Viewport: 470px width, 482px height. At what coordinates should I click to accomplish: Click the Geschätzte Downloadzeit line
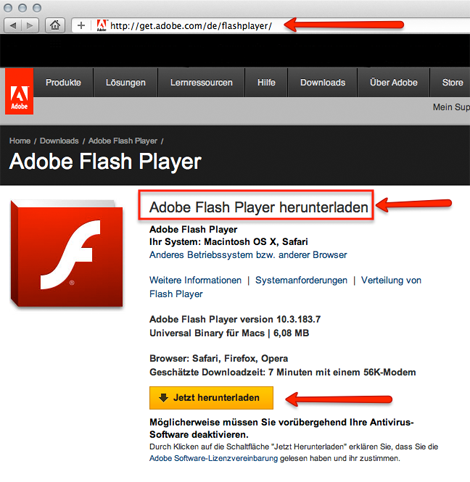click(x=283, y=372)
